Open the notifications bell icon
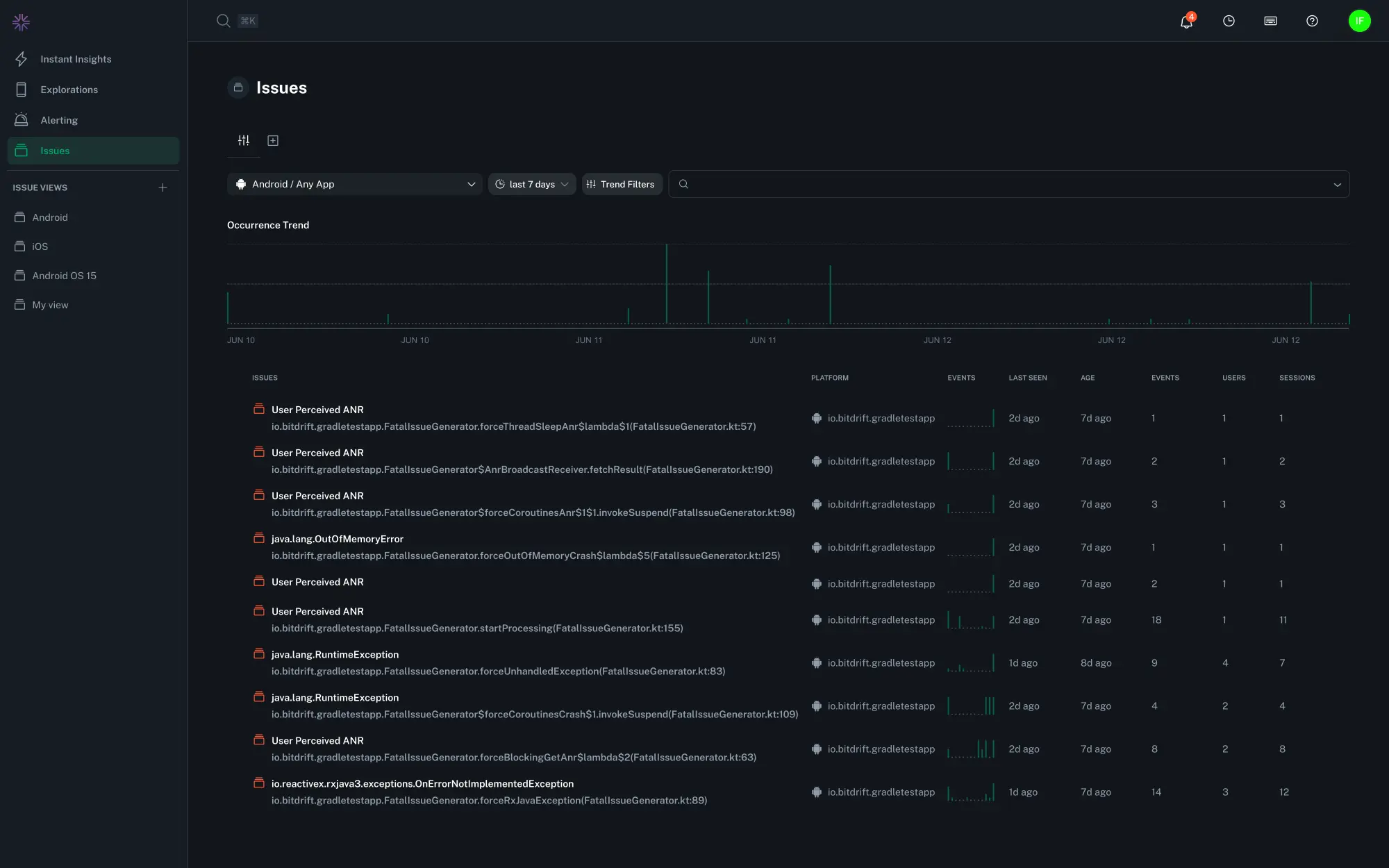The width and height of the screenshot is (1389, 868). point(1186,22)
